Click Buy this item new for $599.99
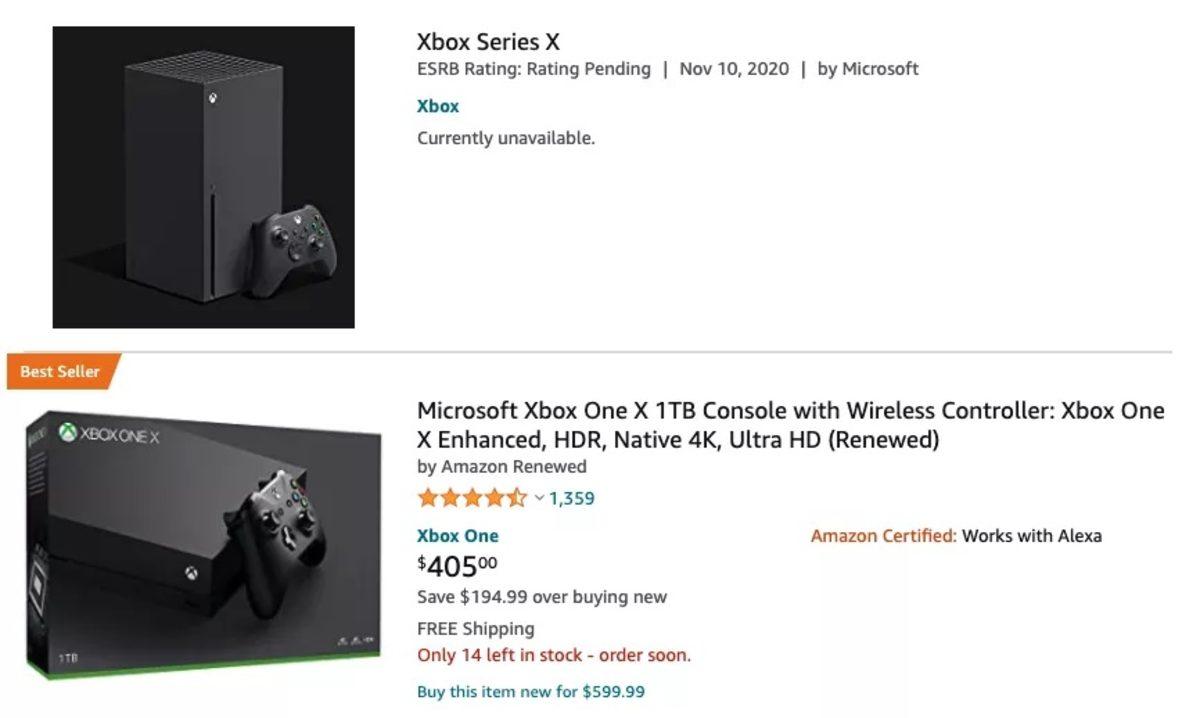 click(x=530, y=691)
